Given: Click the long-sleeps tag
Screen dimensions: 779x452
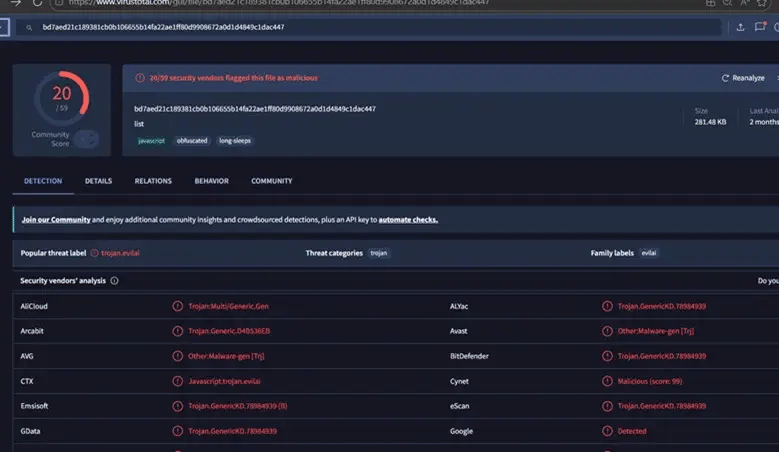Looking at the screenshot, I should point(235,141).
